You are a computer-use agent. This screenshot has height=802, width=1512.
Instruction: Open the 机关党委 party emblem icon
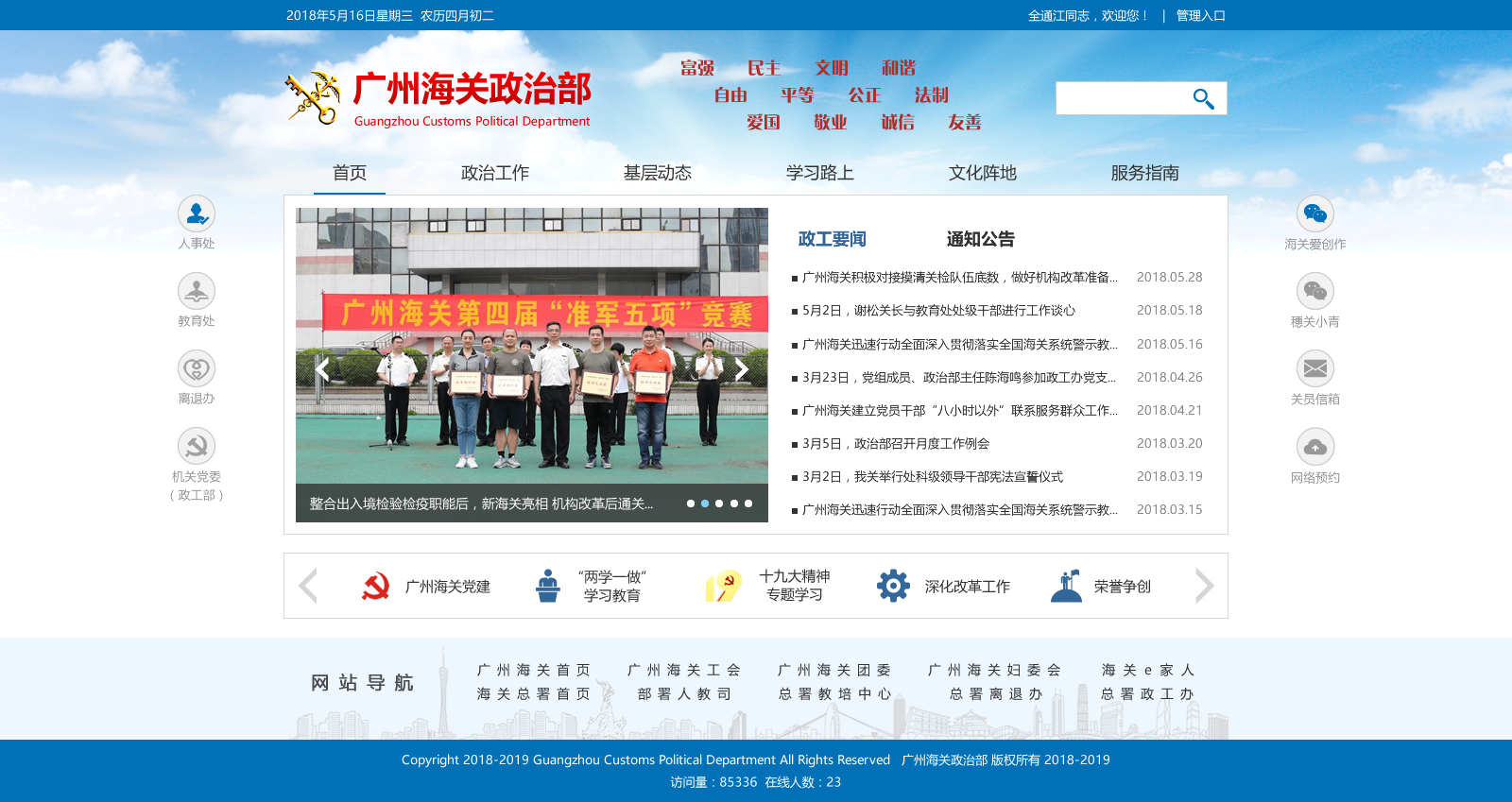point(197,446)
